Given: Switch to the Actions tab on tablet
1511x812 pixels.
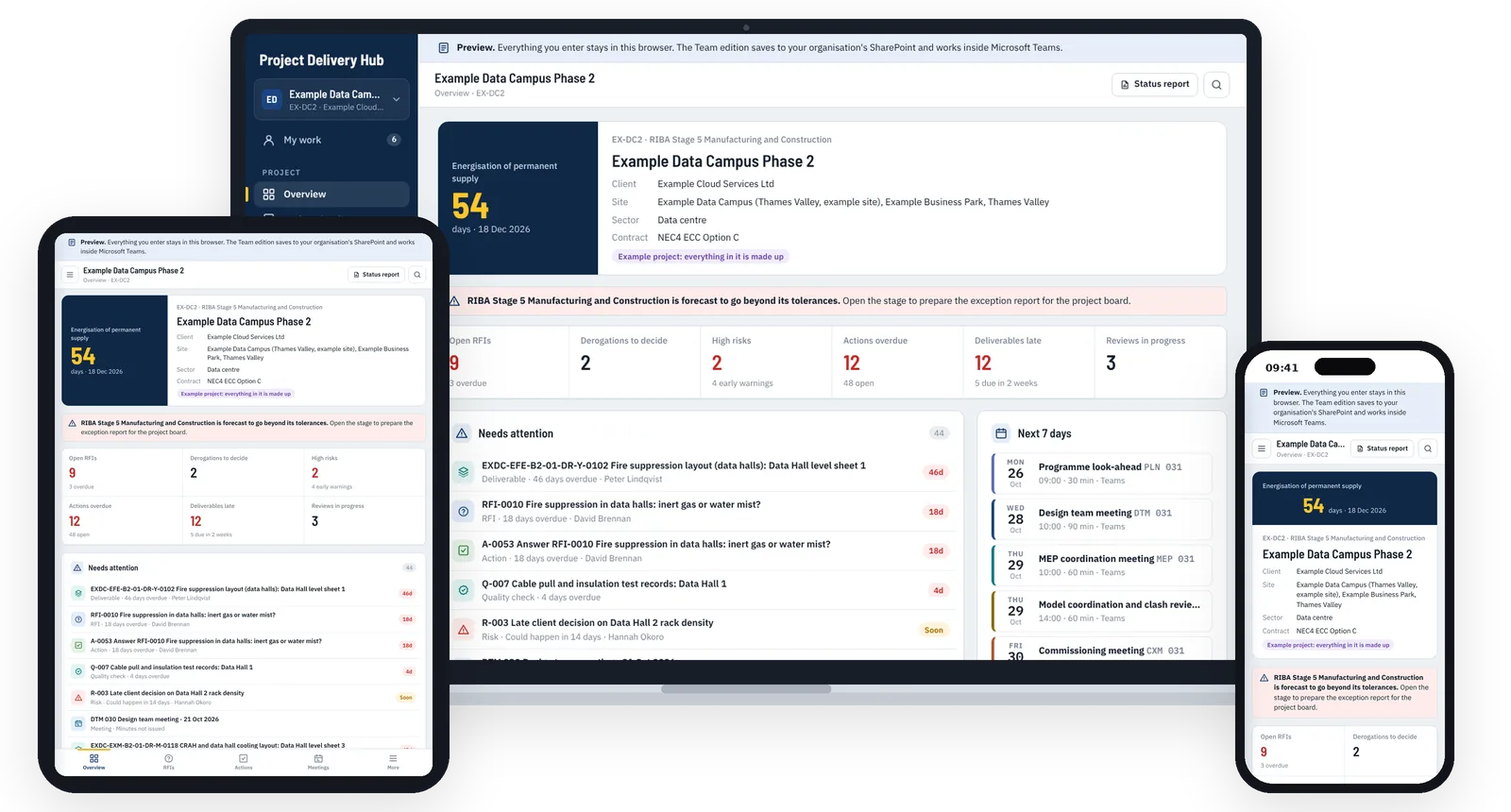Looking at the screenshot, I should click(x=244, y=762).
